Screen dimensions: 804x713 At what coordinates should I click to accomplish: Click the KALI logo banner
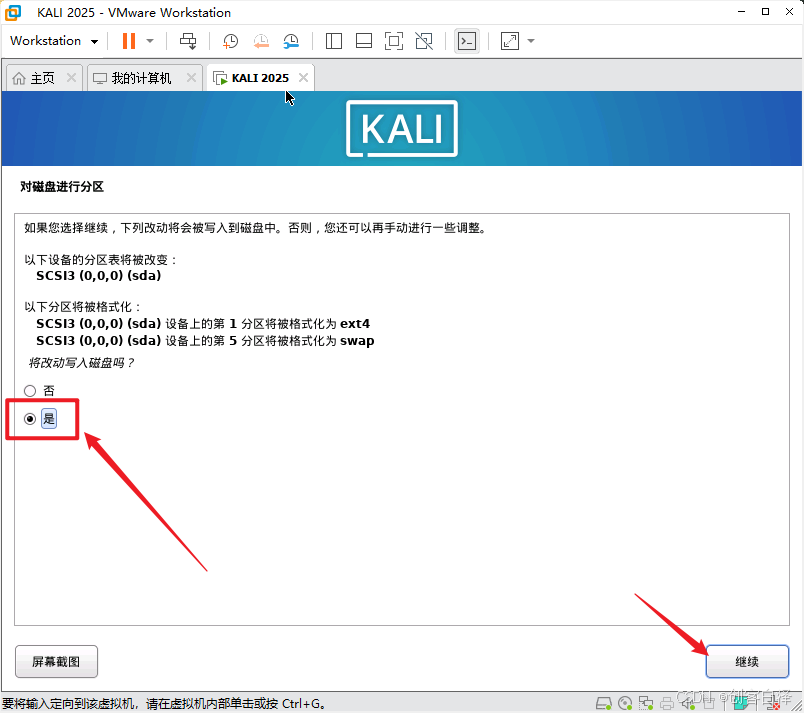[402, 129]
